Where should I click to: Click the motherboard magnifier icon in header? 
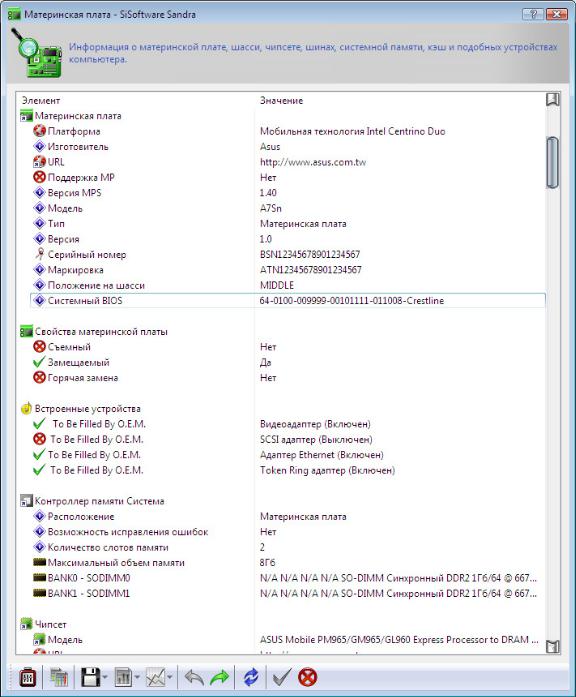point(36,53)
